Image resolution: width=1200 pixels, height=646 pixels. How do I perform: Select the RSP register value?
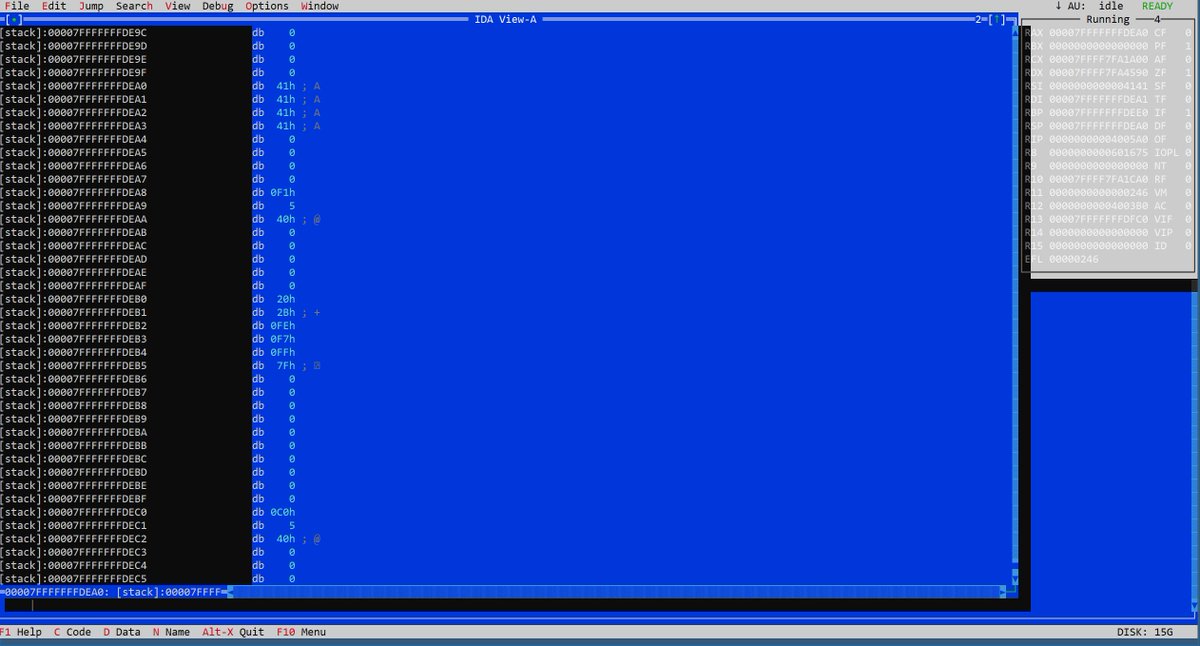click(x=1098, y=125)
